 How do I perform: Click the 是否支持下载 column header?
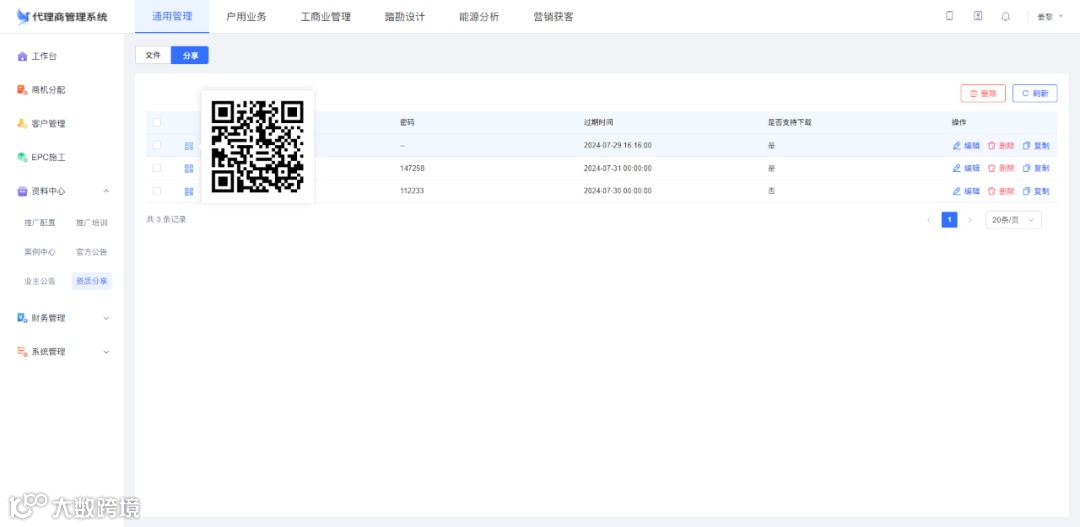click(790, 123)
